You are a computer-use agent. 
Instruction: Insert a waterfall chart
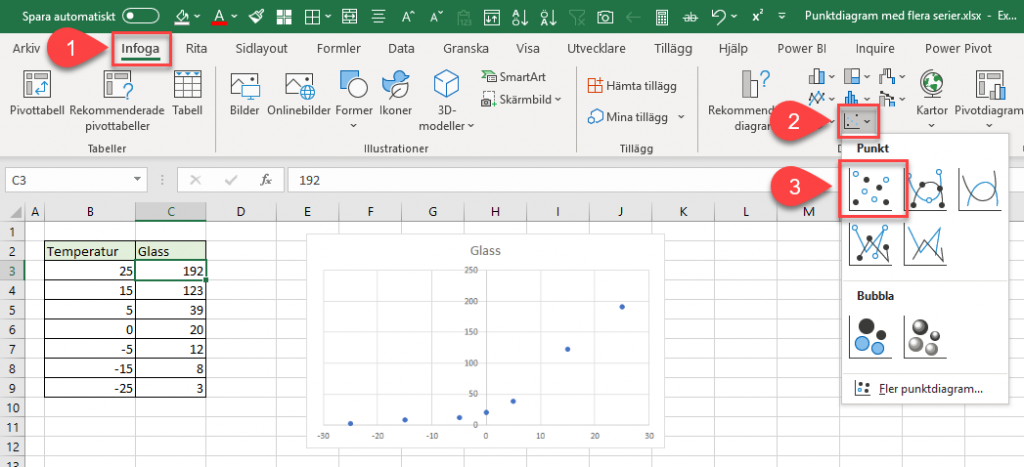[x=892, y=76]
